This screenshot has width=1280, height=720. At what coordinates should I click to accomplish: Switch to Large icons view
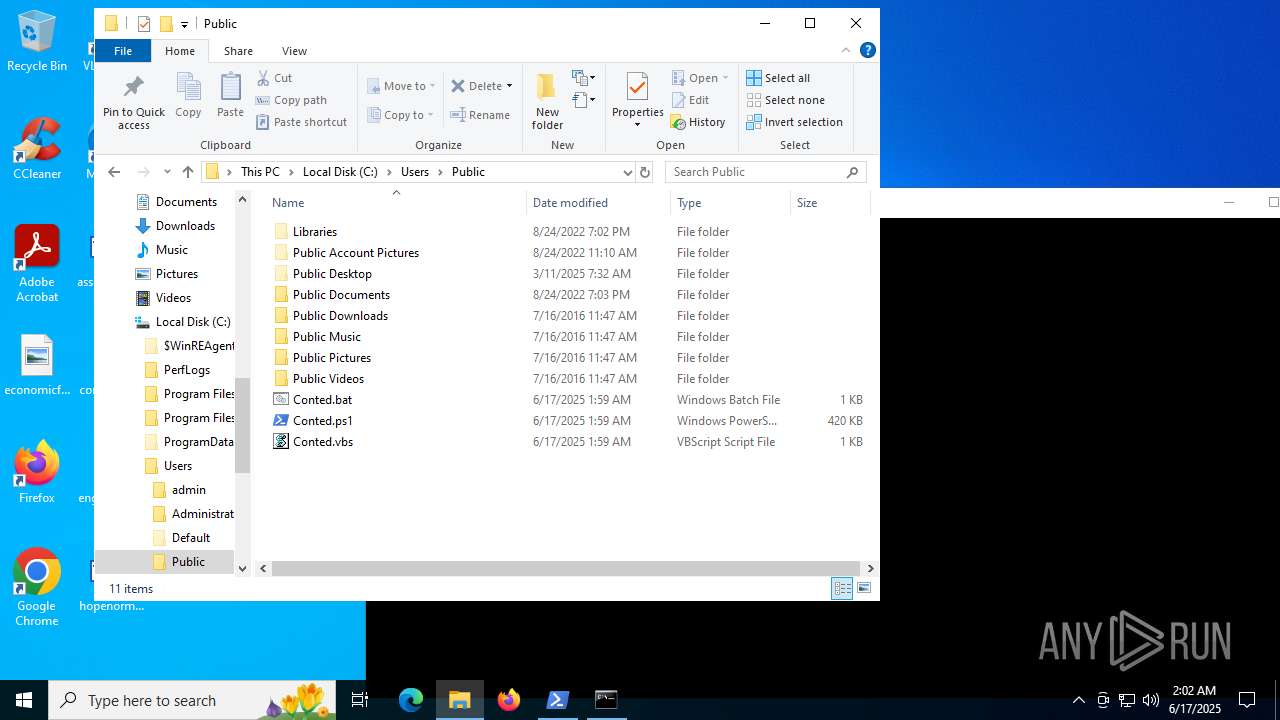(864, 589)
